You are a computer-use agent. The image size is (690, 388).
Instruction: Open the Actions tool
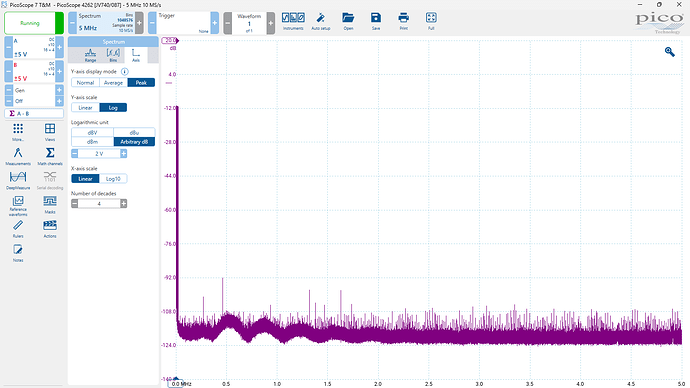[50, 229]
